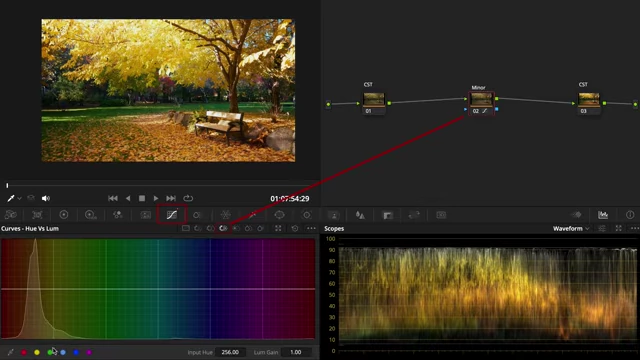640x360 pixels.
Task: Pick the red hue swatch
Action: [x=24, y=352]
